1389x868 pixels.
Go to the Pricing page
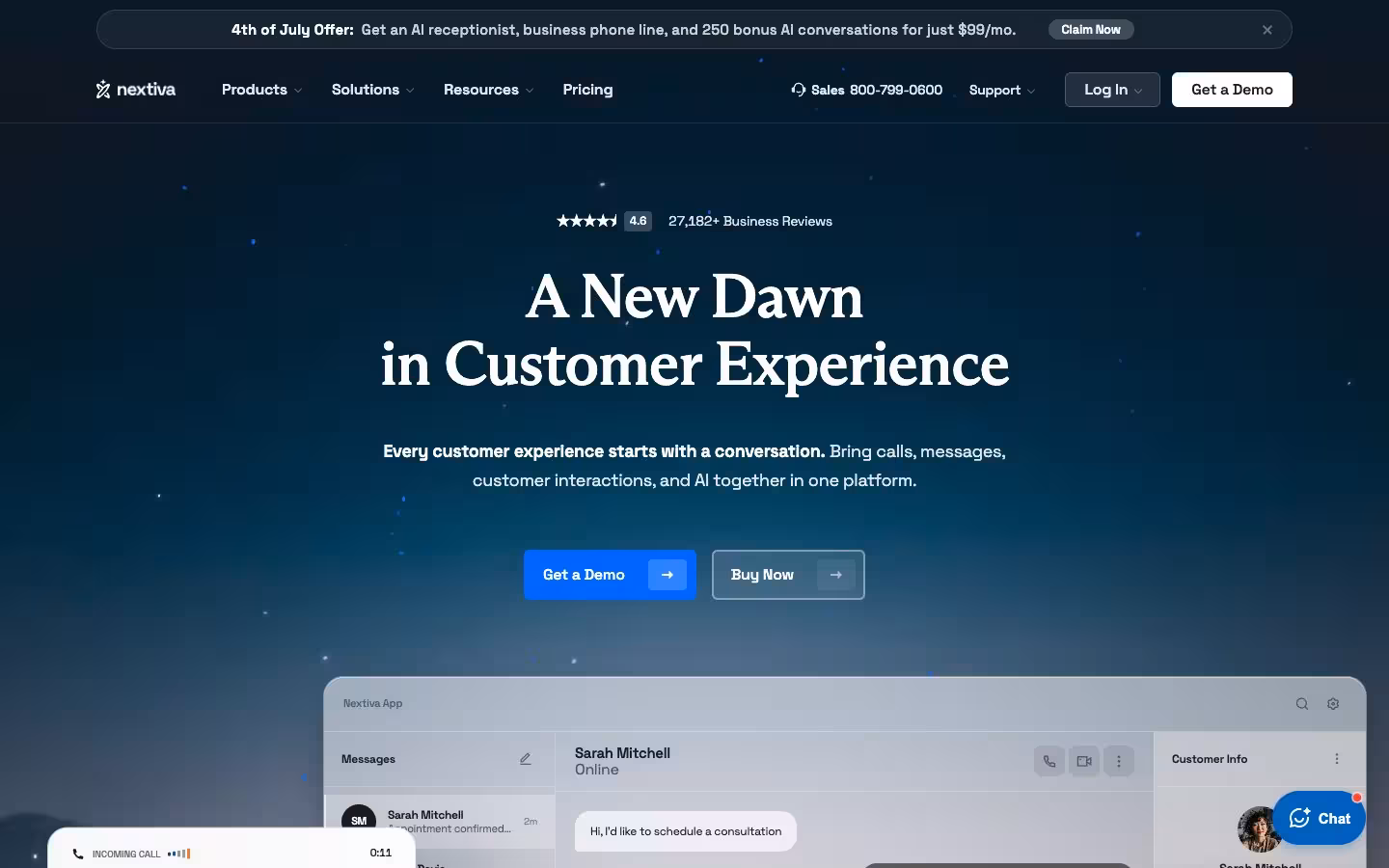click(587, 90)
